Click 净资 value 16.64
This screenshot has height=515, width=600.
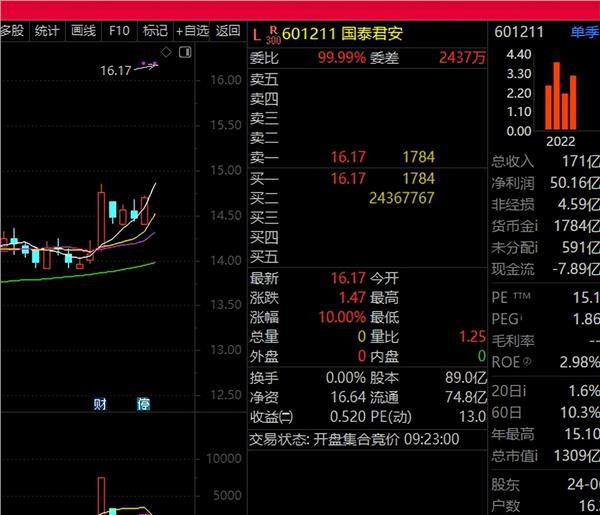tap(348, 397)
